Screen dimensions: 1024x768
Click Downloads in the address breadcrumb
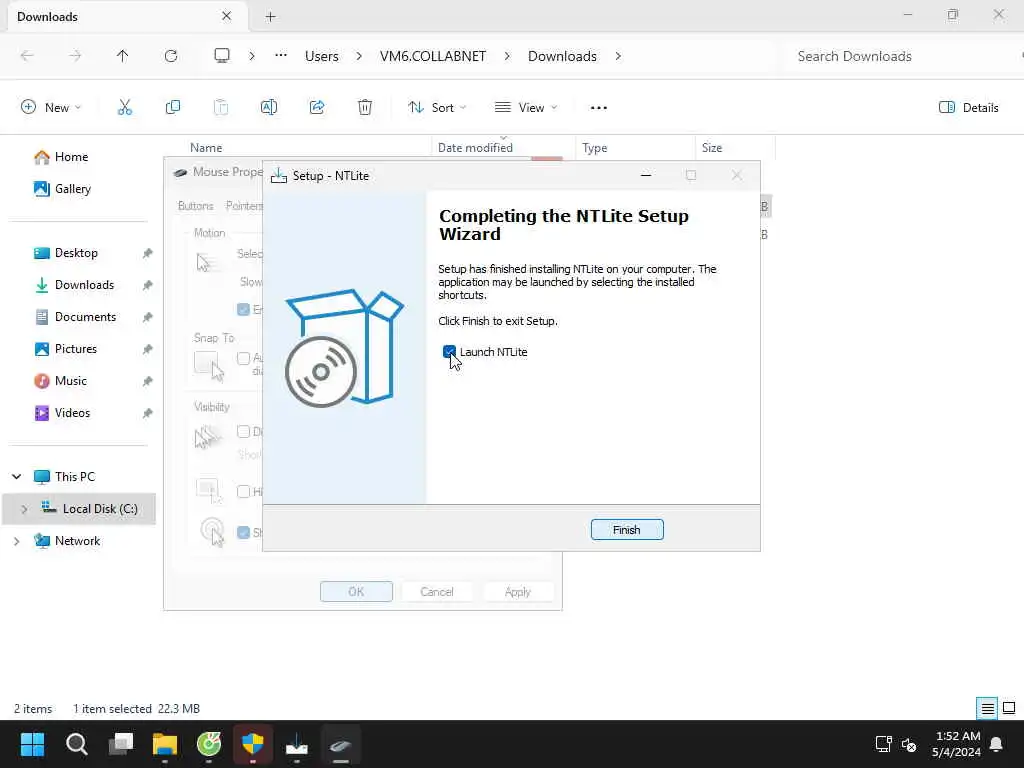(562, 56)
